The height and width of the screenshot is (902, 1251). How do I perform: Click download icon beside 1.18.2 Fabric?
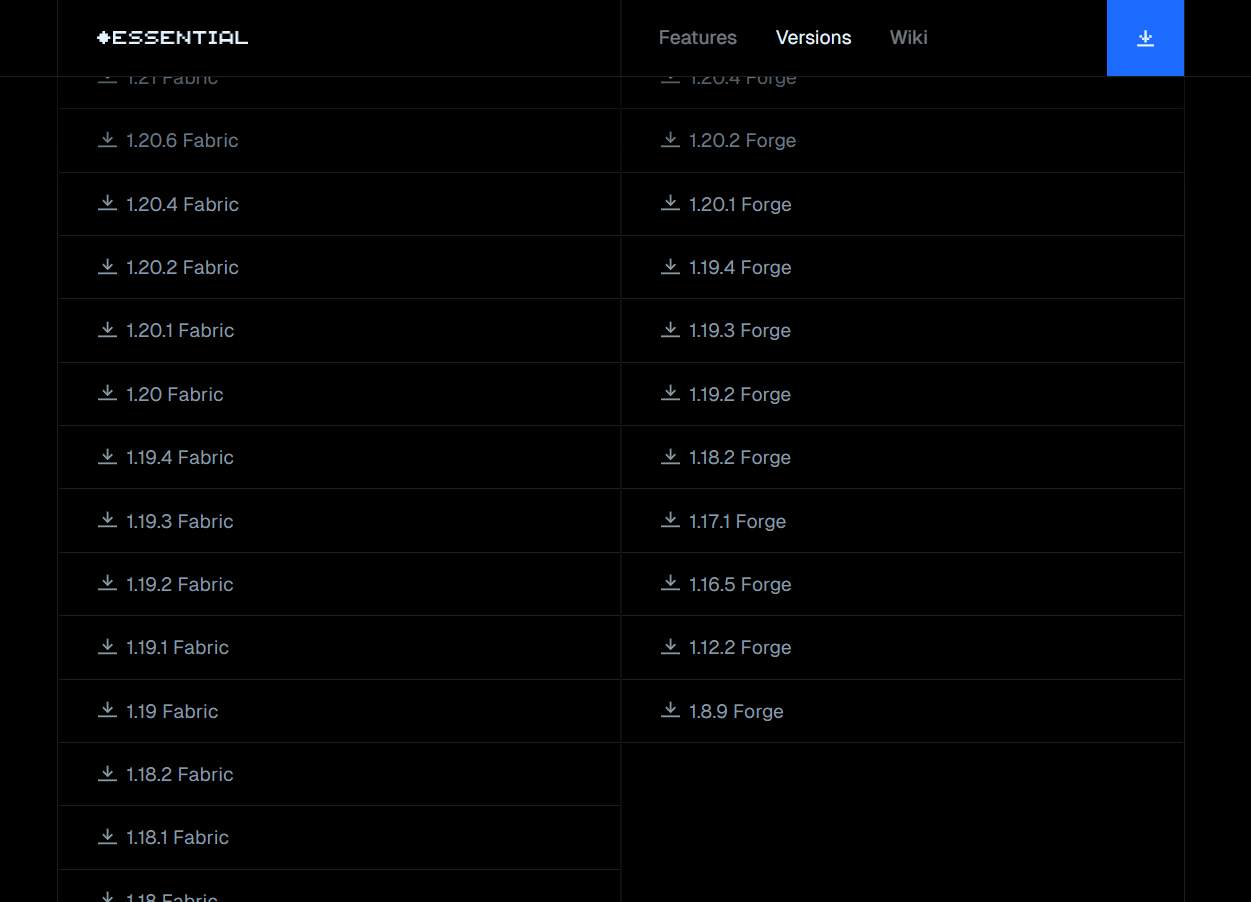click(107, 774)
